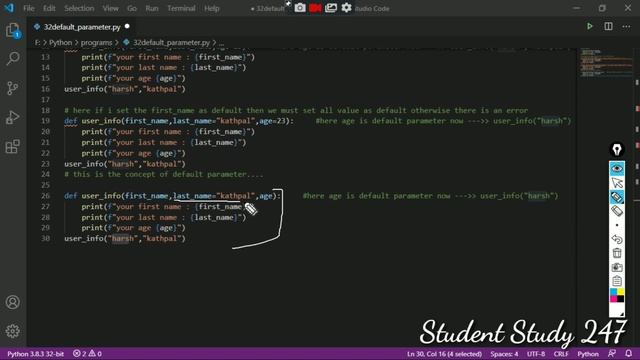Viewport: 640px width, 360px height.
Task: Change the CRLF end of line sequence
Action: [561, 354]
